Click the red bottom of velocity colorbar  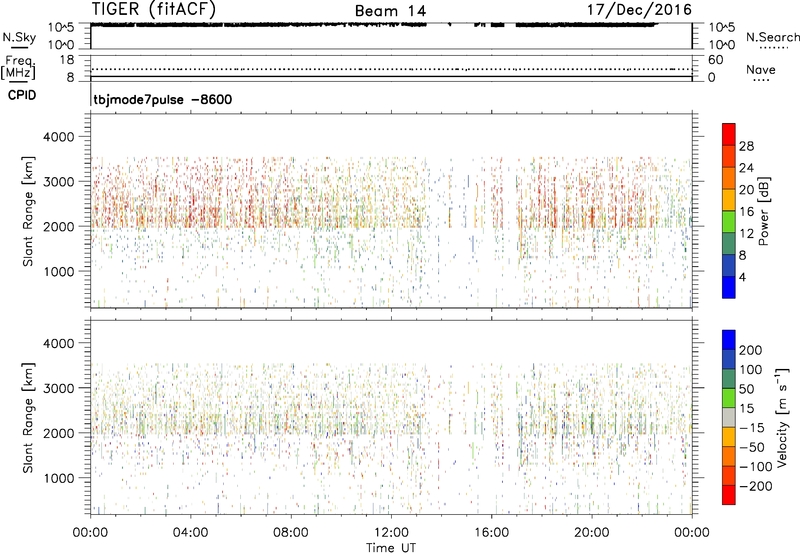[x=729, y=495]
